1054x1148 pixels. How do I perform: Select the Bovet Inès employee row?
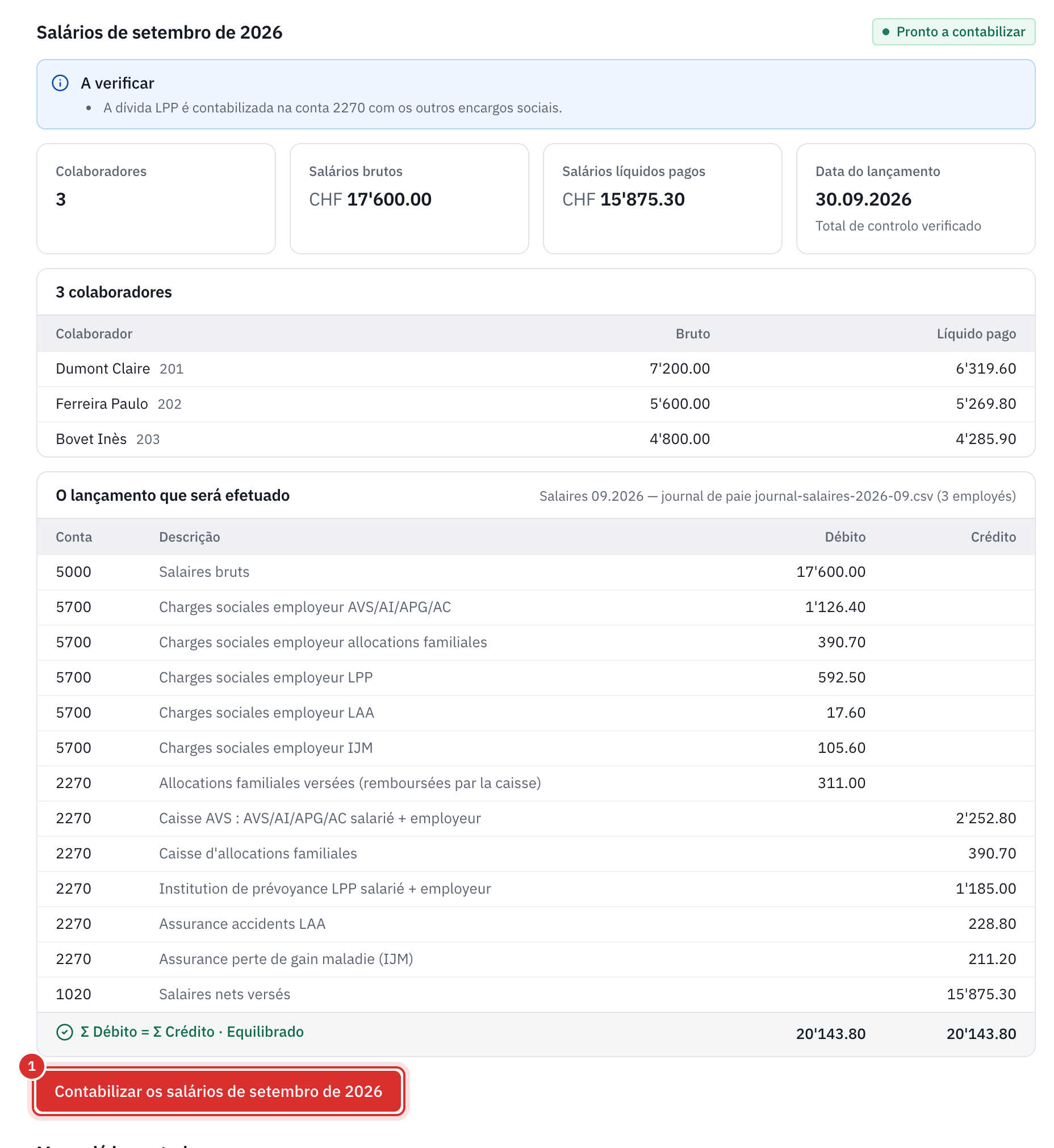[536, 439]
